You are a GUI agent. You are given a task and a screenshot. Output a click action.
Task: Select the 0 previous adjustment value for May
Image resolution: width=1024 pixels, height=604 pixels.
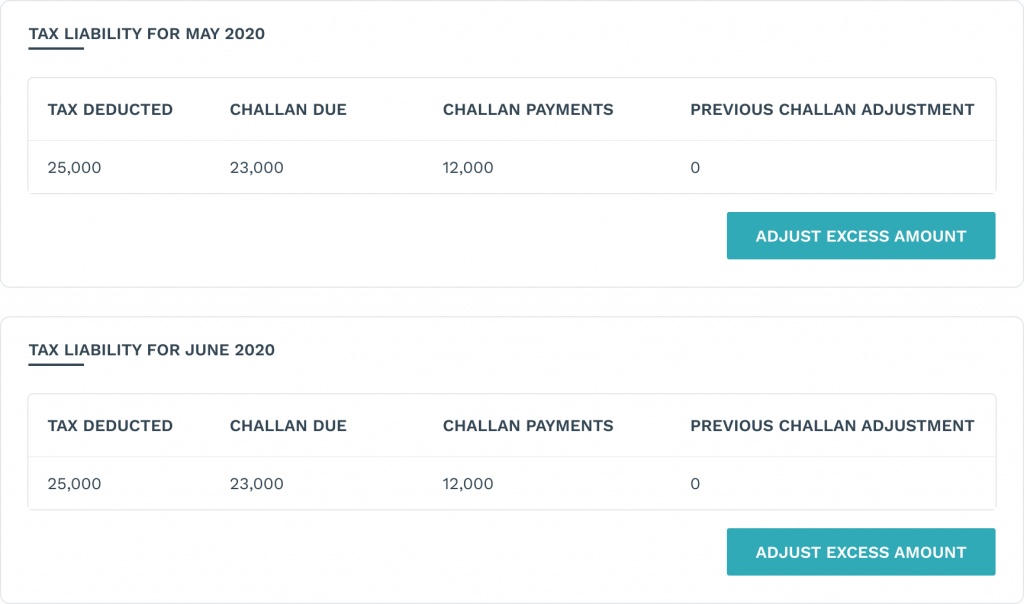point(695,168)
